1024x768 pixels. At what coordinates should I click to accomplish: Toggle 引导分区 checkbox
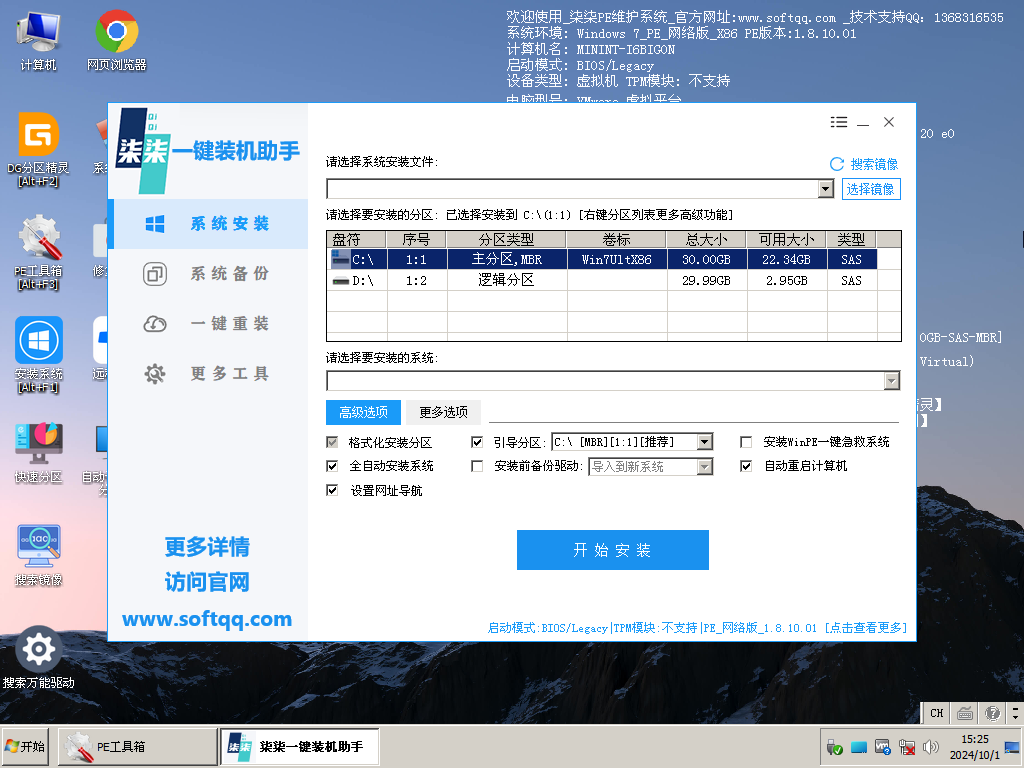coord(477,442)
